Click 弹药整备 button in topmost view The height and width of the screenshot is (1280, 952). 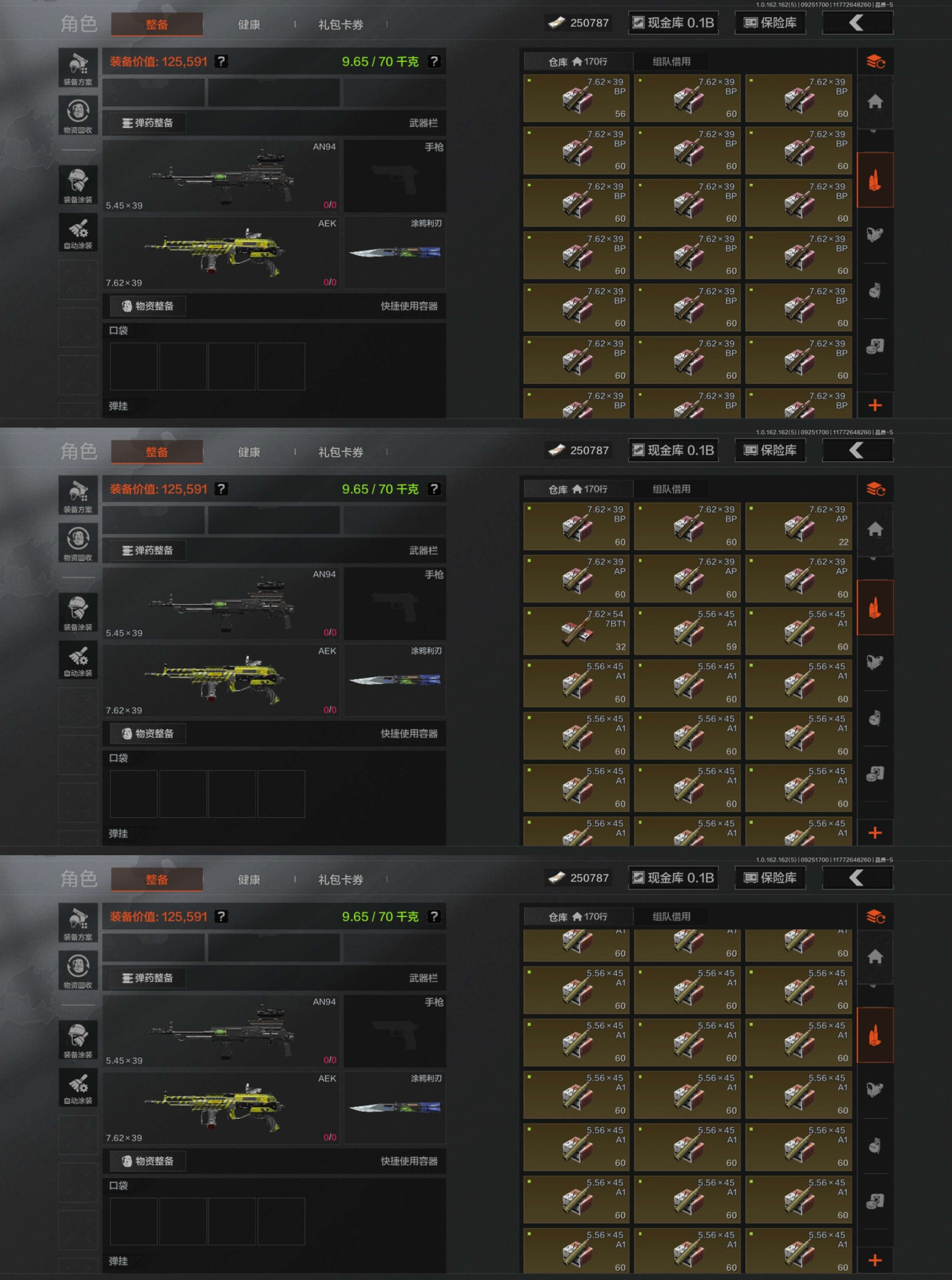(147, 123)
